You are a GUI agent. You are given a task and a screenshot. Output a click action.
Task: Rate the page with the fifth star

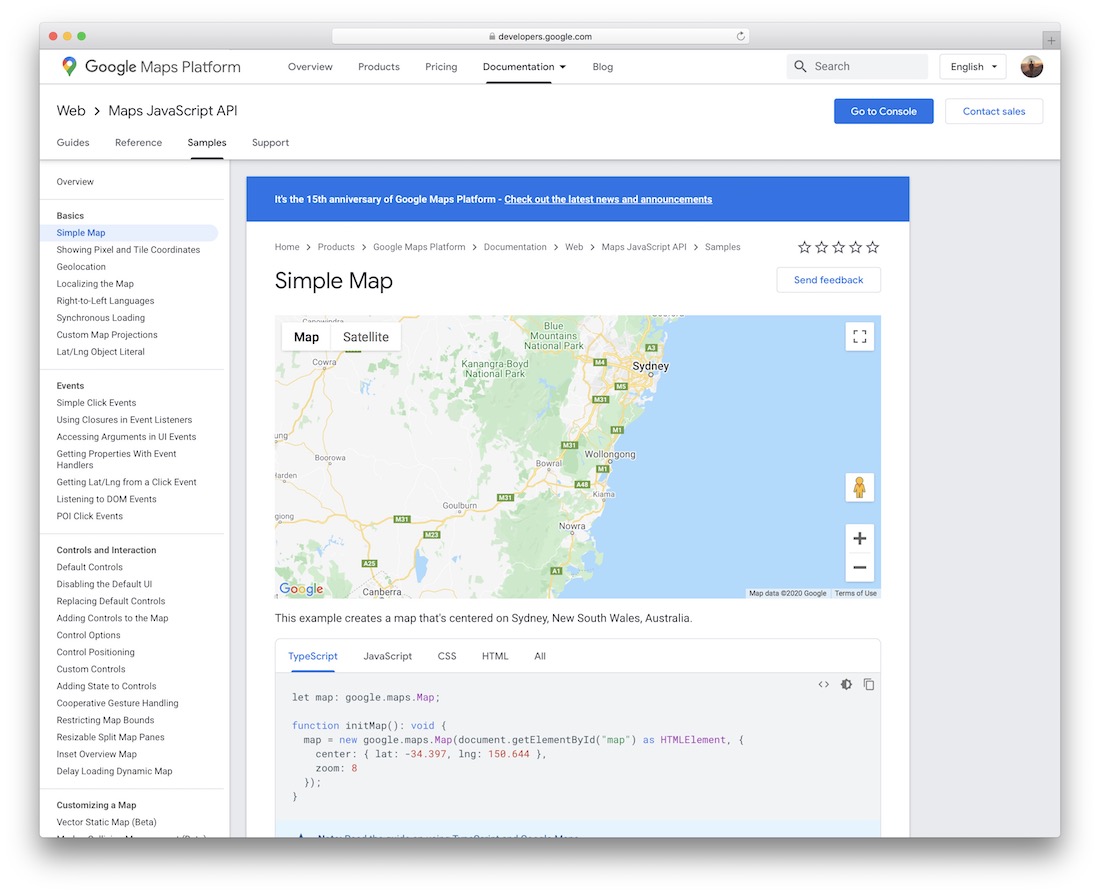tap(872, 247)
